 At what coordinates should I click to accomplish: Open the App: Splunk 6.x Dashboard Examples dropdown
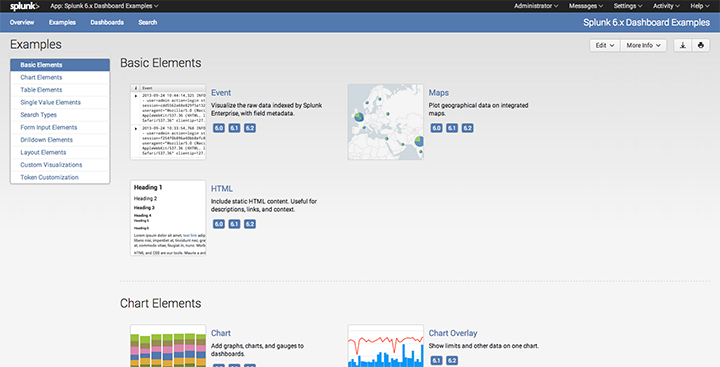pyautogui.click(x=104, y=6)
